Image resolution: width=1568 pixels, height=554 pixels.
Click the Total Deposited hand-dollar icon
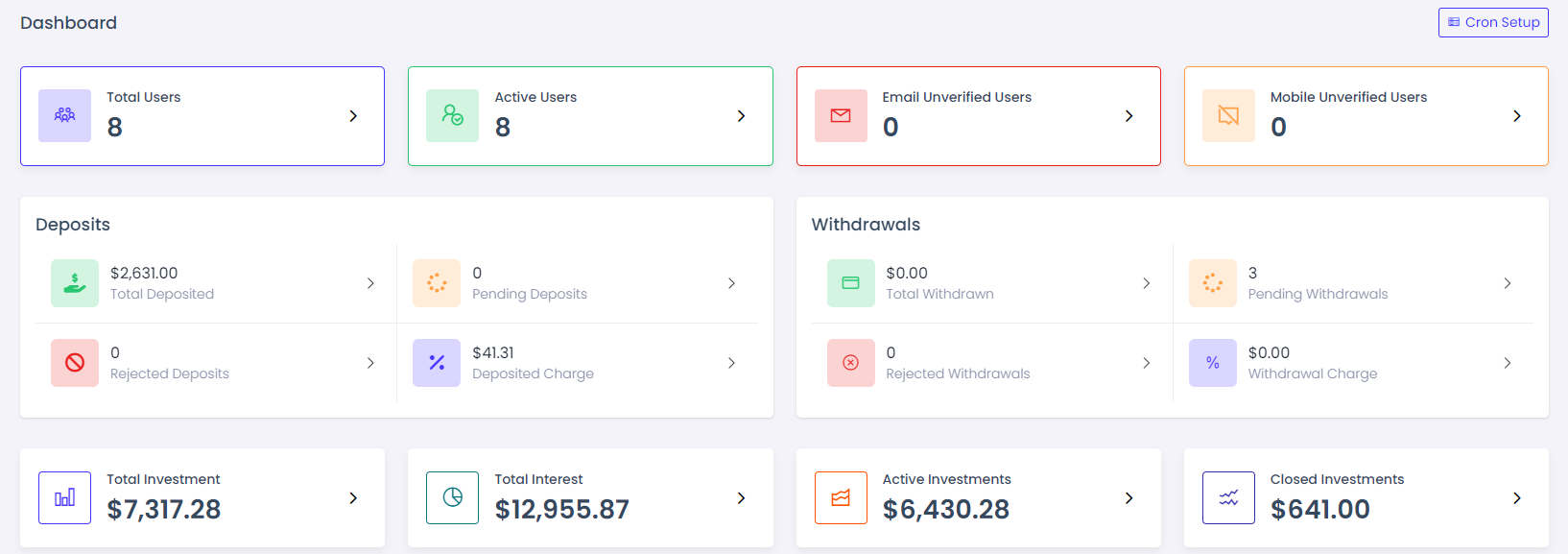(75, 283)
